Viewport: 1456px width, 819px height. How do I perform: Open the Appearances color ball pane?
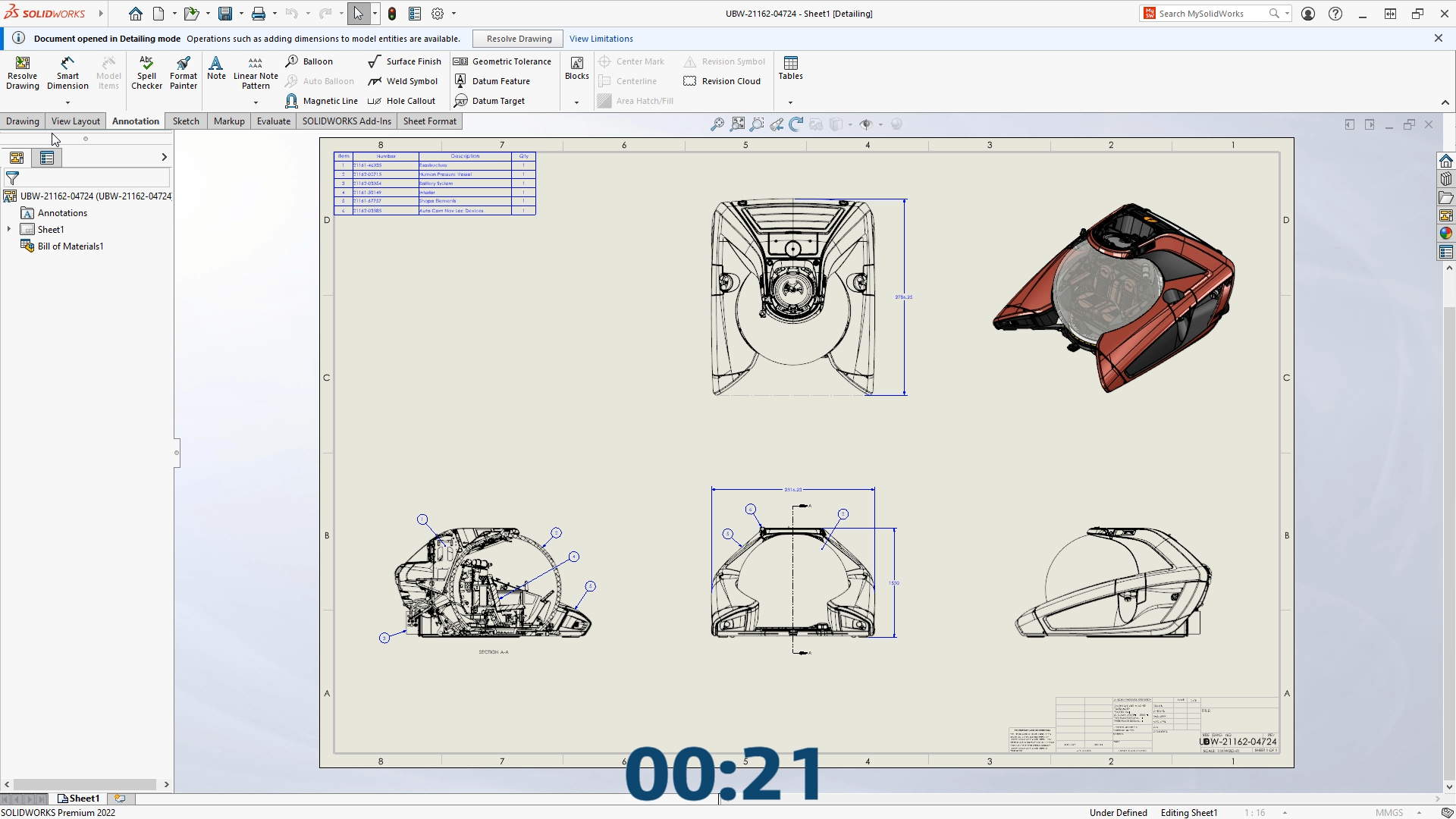coord(1445,234)
